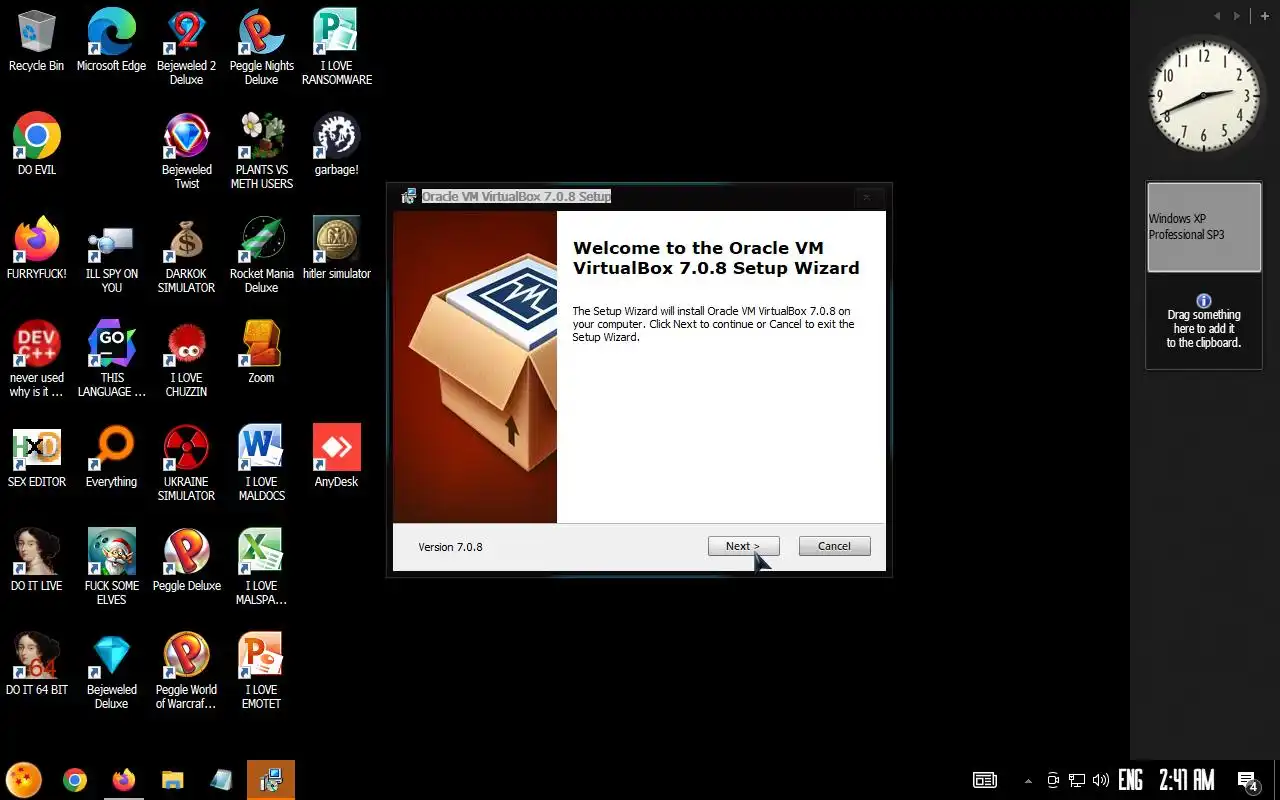
Task: Select the DO IT 64 BIT icon
Action: 36,664
